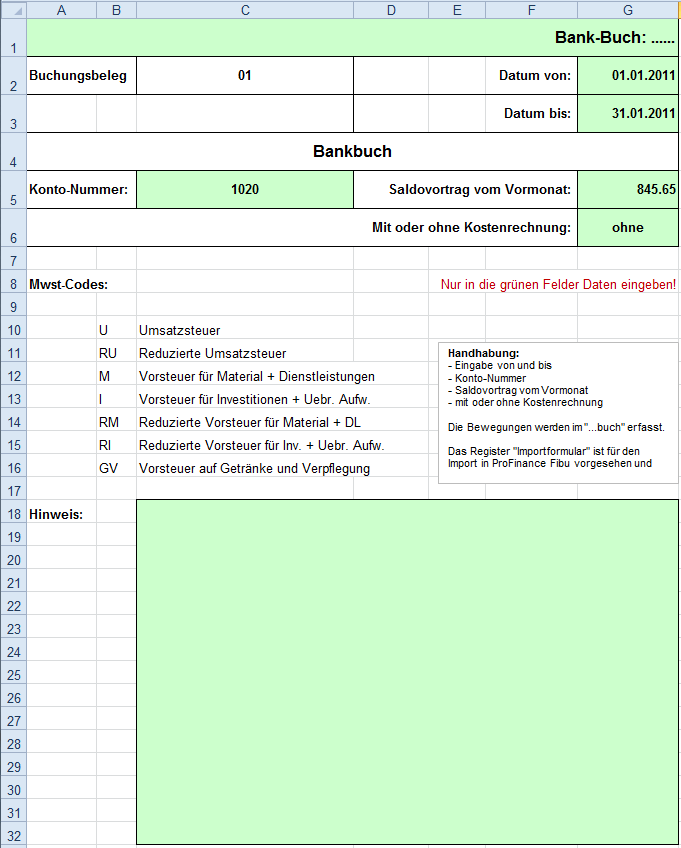
Task: Select the Saldovortrag value 845.65
Action: pyautogui.click(x=627, y=190)
